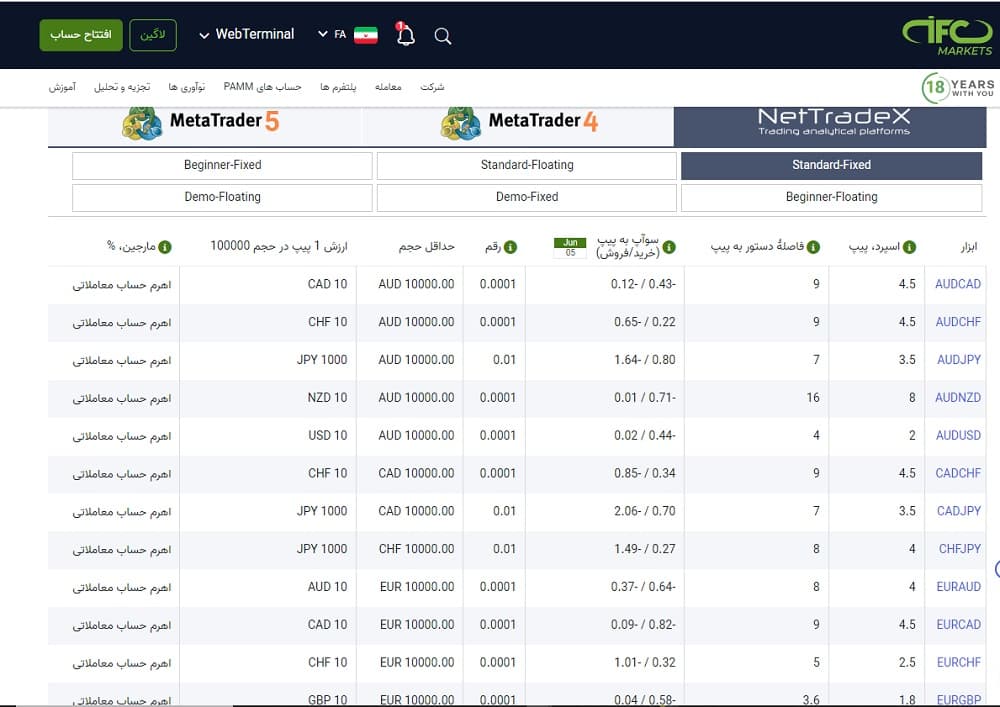This screenshot has width=1000, height=707.
Task: Open the AUDUSD instrument link
Action: pyautogui.click(x=958, y=435)
